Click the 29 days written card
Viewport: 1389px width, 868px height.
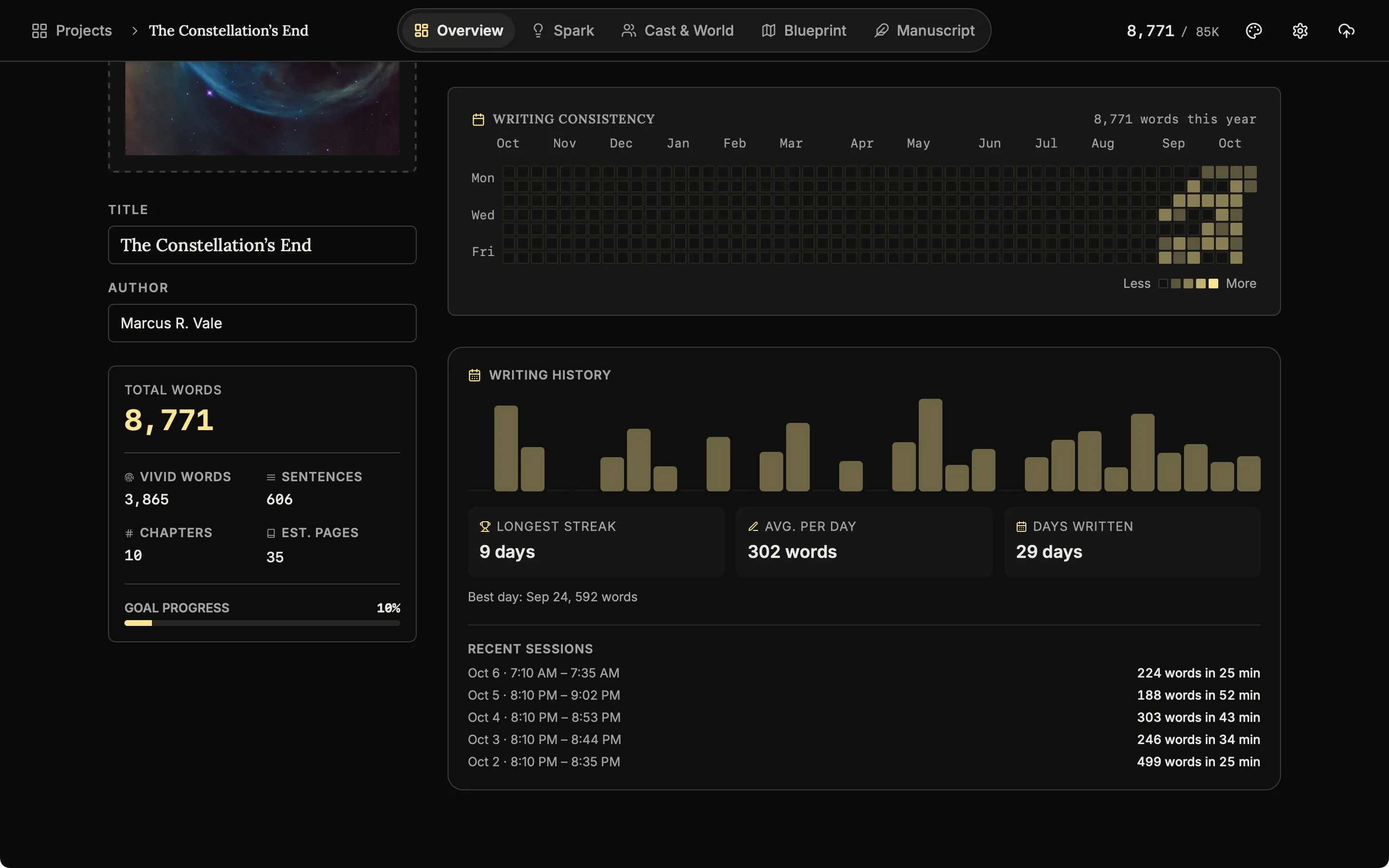(x=1132, y=542)
